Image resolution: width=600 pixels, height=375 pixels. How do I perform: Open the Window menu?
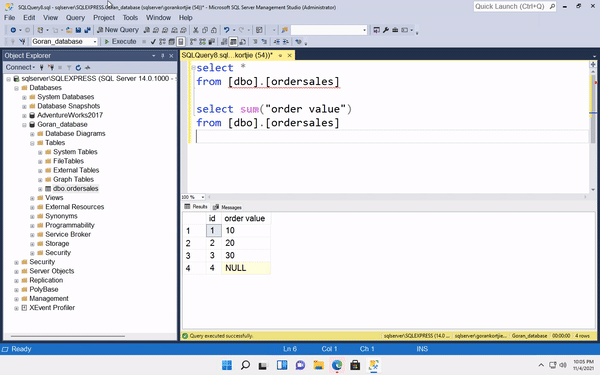pyautogui.click(x=158, y=18)
